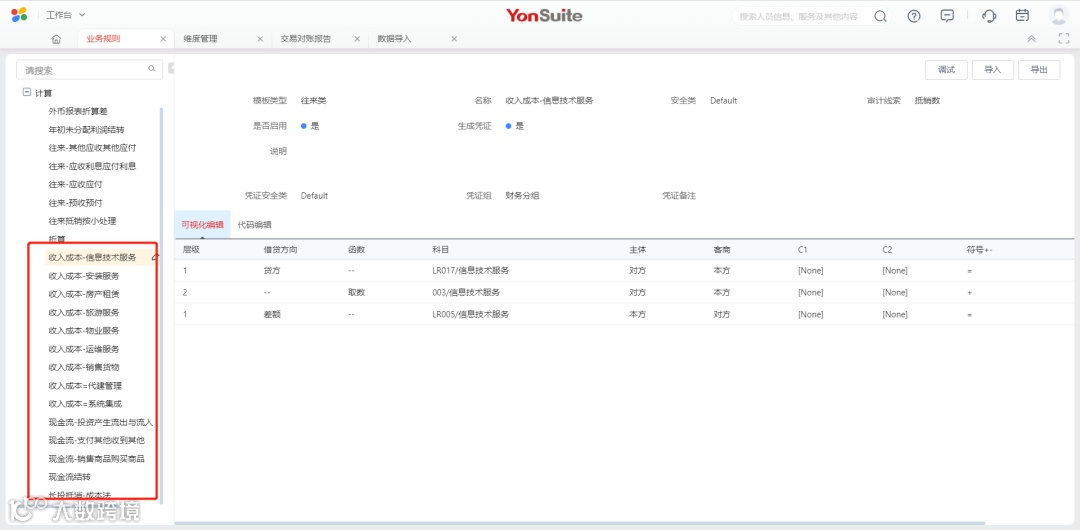Select tree item 收入成本-安装服务

[x=83, y=276]
